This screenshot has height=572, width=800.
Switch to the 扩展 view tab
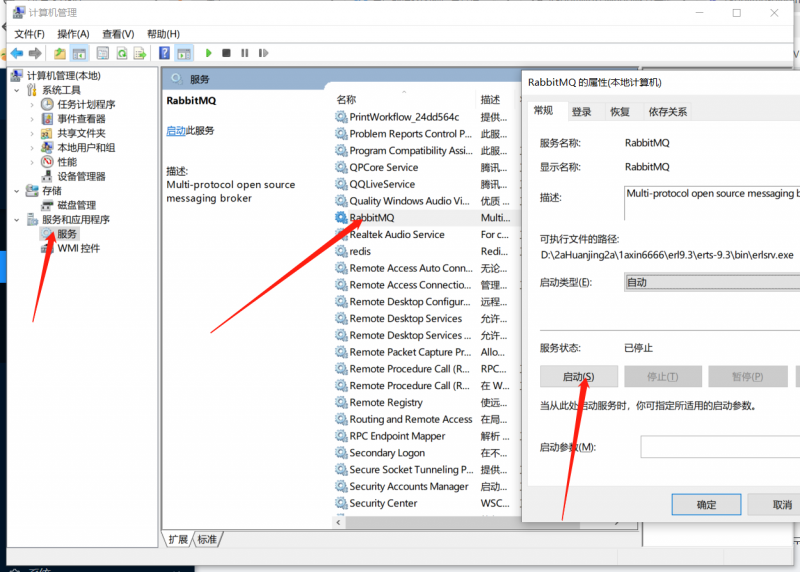pos(178,539)
